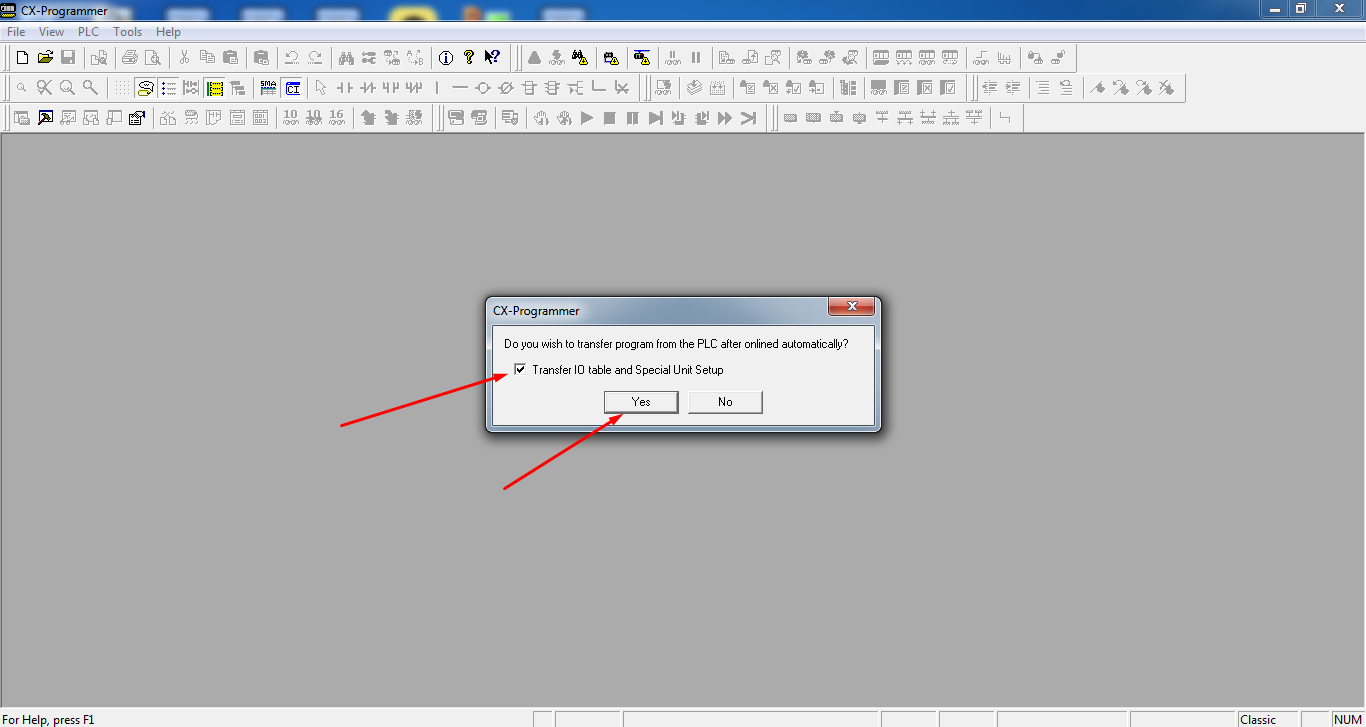This screenshot has height=727, width=1366.
Task: Click the decrease indent icon
Action: pyautogui.click(x=990, y=88)
